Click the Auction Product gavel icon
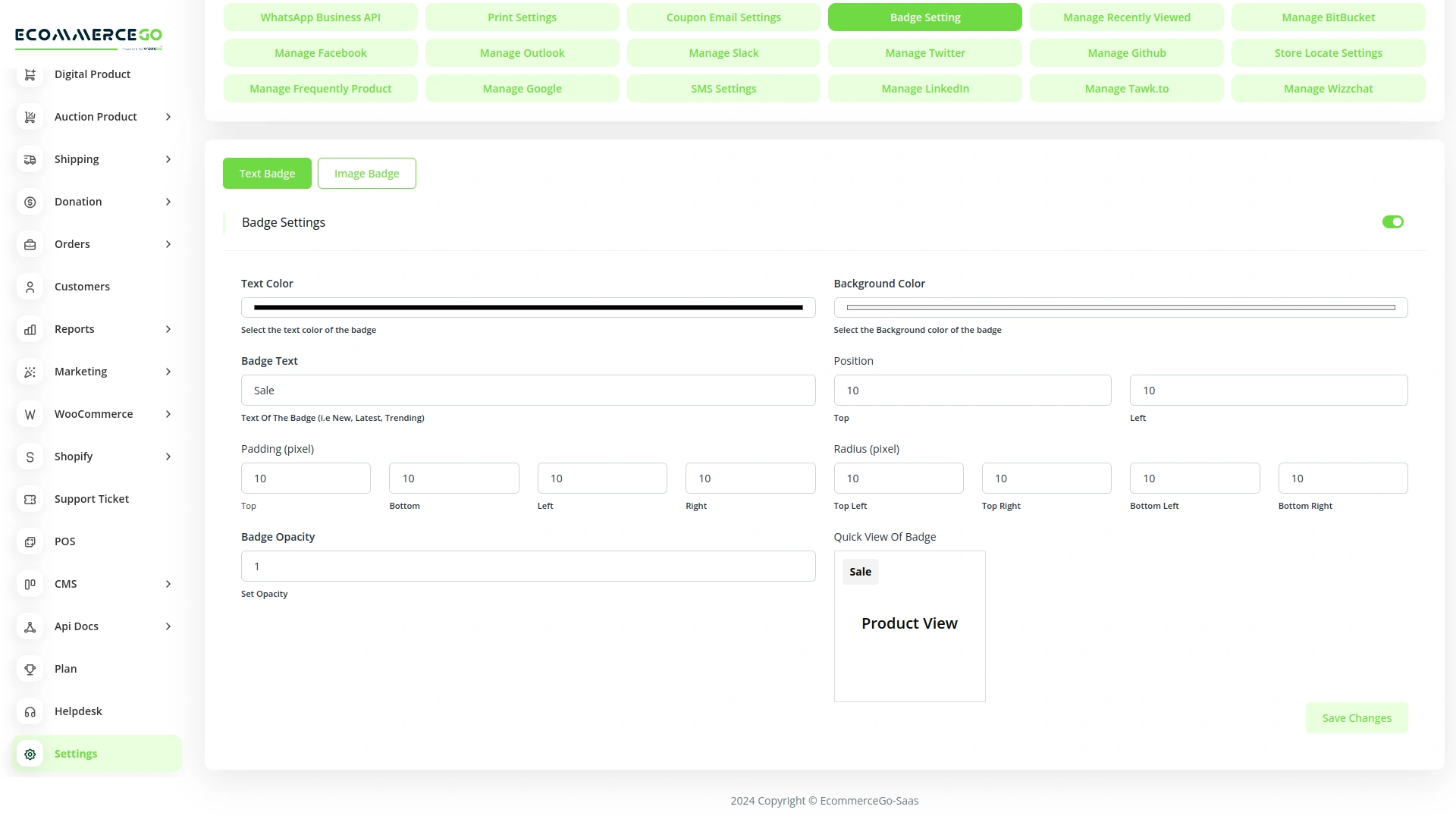The width and height of the screenshot is (1456, 819). [30, 117]
